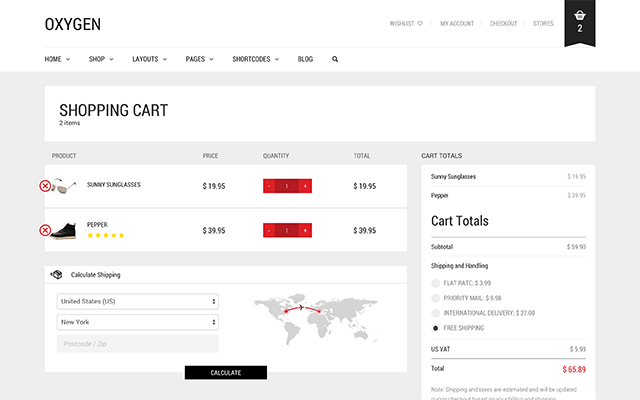640x400 pixels.
Task: Click the Pepper quantity value field
Action: [287, 231]
